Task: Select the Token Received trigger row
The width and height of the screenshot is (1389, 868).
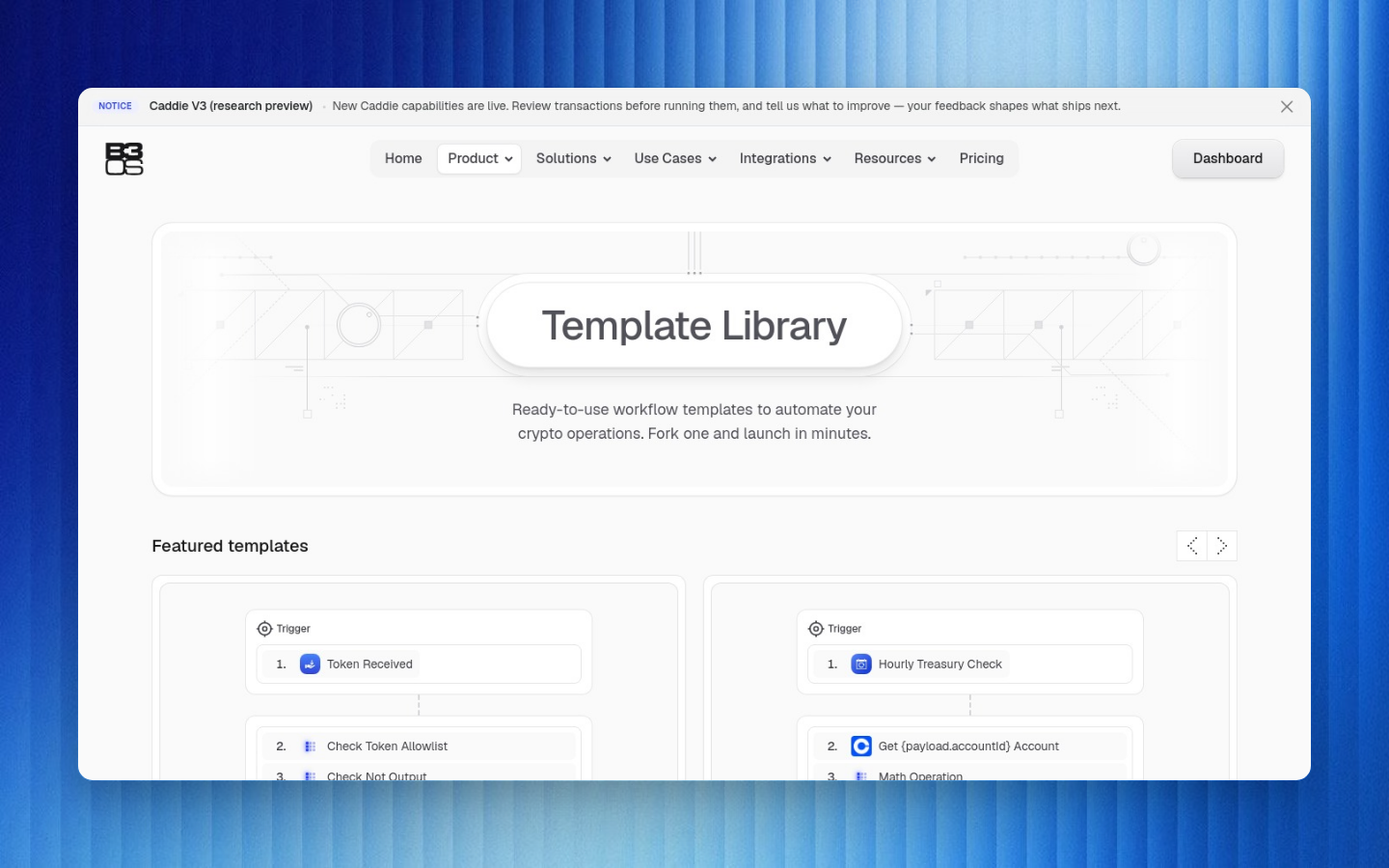Action: [419, 665]
